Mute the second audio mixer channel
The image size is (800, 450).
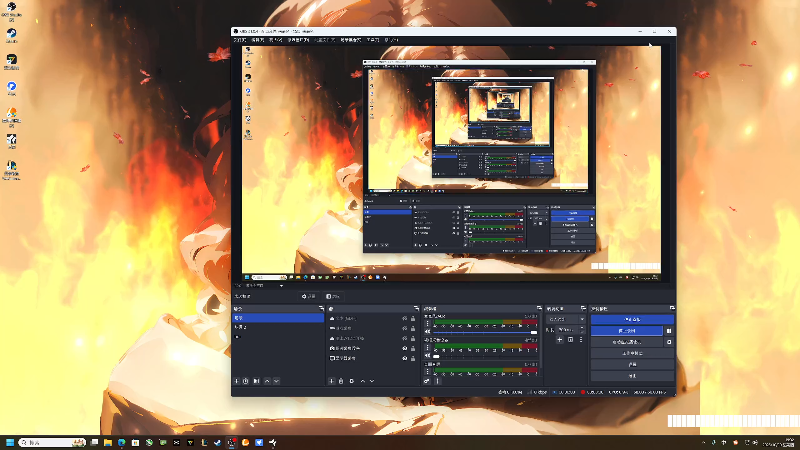pos(428,356)
